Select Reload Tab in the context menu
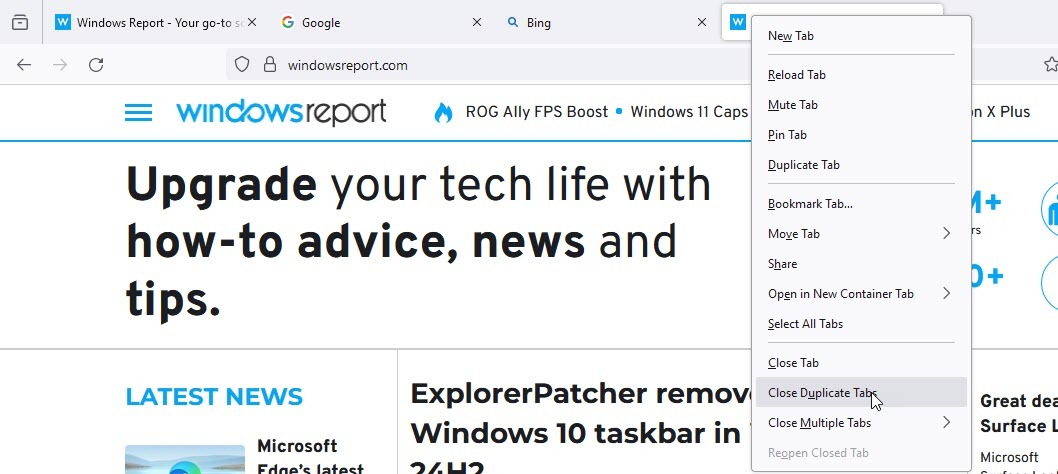The height and width of the screenshot is (474, 1058). click(x=861, y=75)
